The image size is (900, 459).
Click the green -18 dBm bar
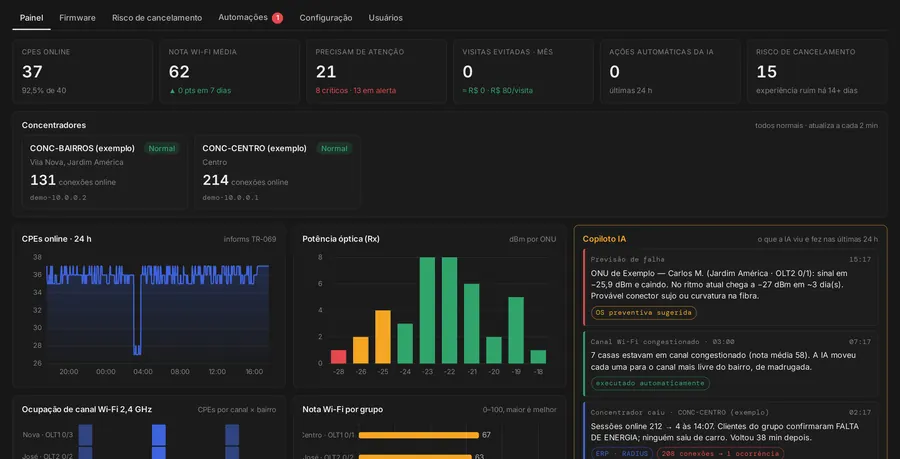pos(538,356)
